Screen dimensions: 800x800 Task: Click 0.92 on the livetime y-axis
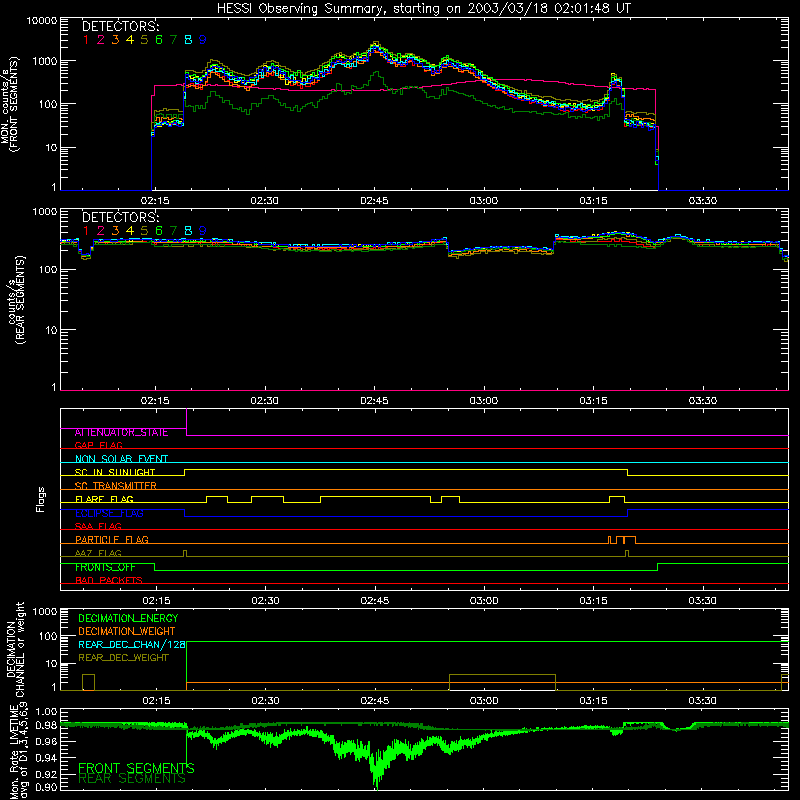tap(46, 774)
